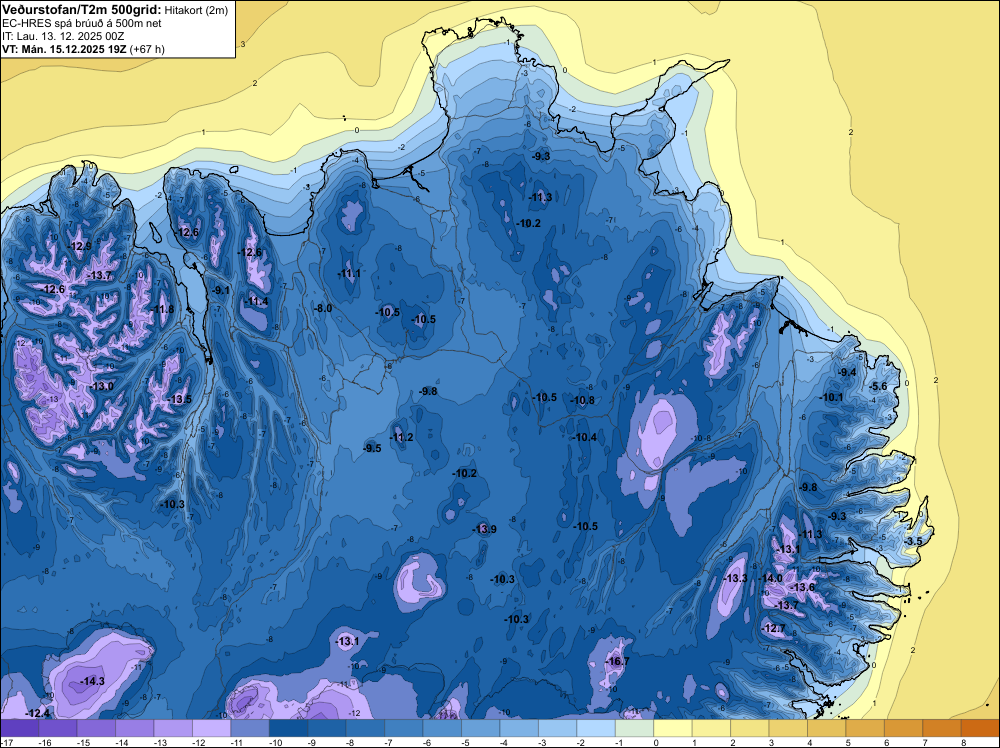Screen dimensions: 1000x748
Task: Click the -12.9 temperature value on the map
Action: [x=80, y=247]
